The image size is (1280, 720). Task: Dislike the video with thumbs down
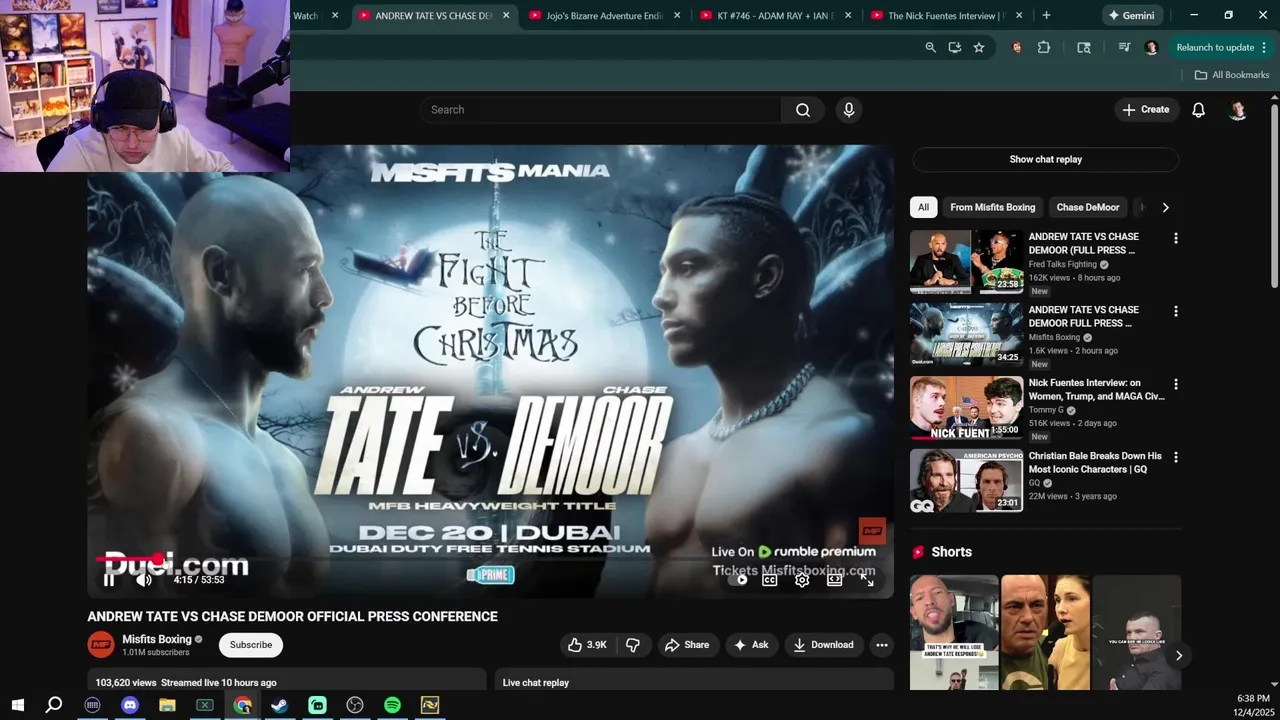[632, 645]
